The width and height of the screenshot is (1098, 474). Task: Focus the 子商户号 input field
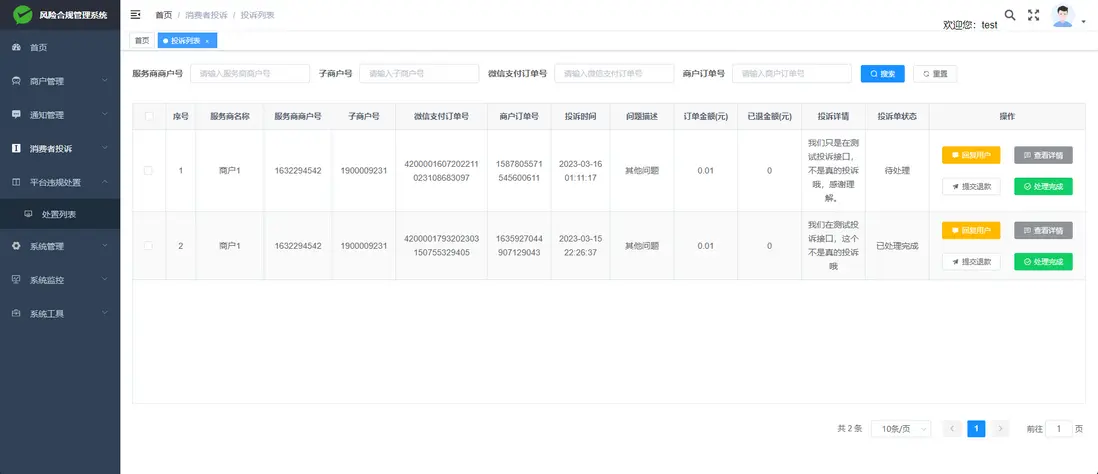click(x=419, y=74)
